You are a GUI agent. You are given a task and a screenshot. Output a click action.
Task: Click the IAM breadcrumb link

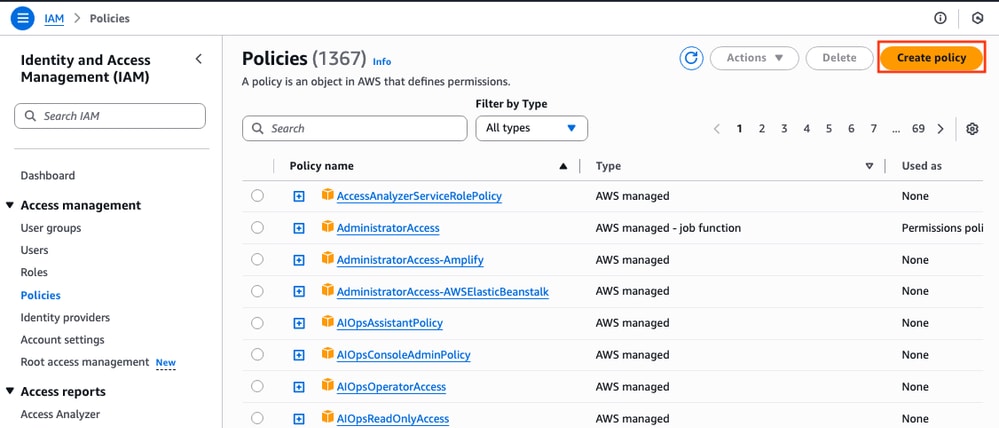(54, 18)
